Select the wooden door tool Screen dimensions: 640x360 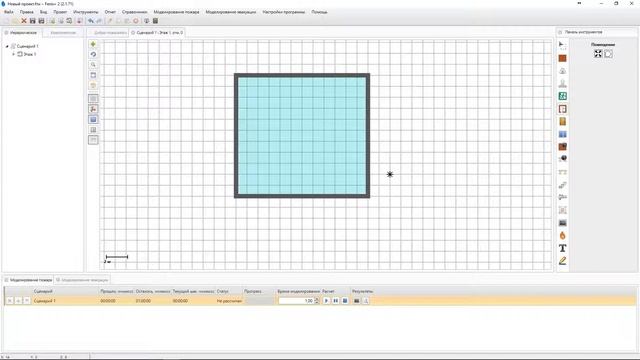[562, 122]
